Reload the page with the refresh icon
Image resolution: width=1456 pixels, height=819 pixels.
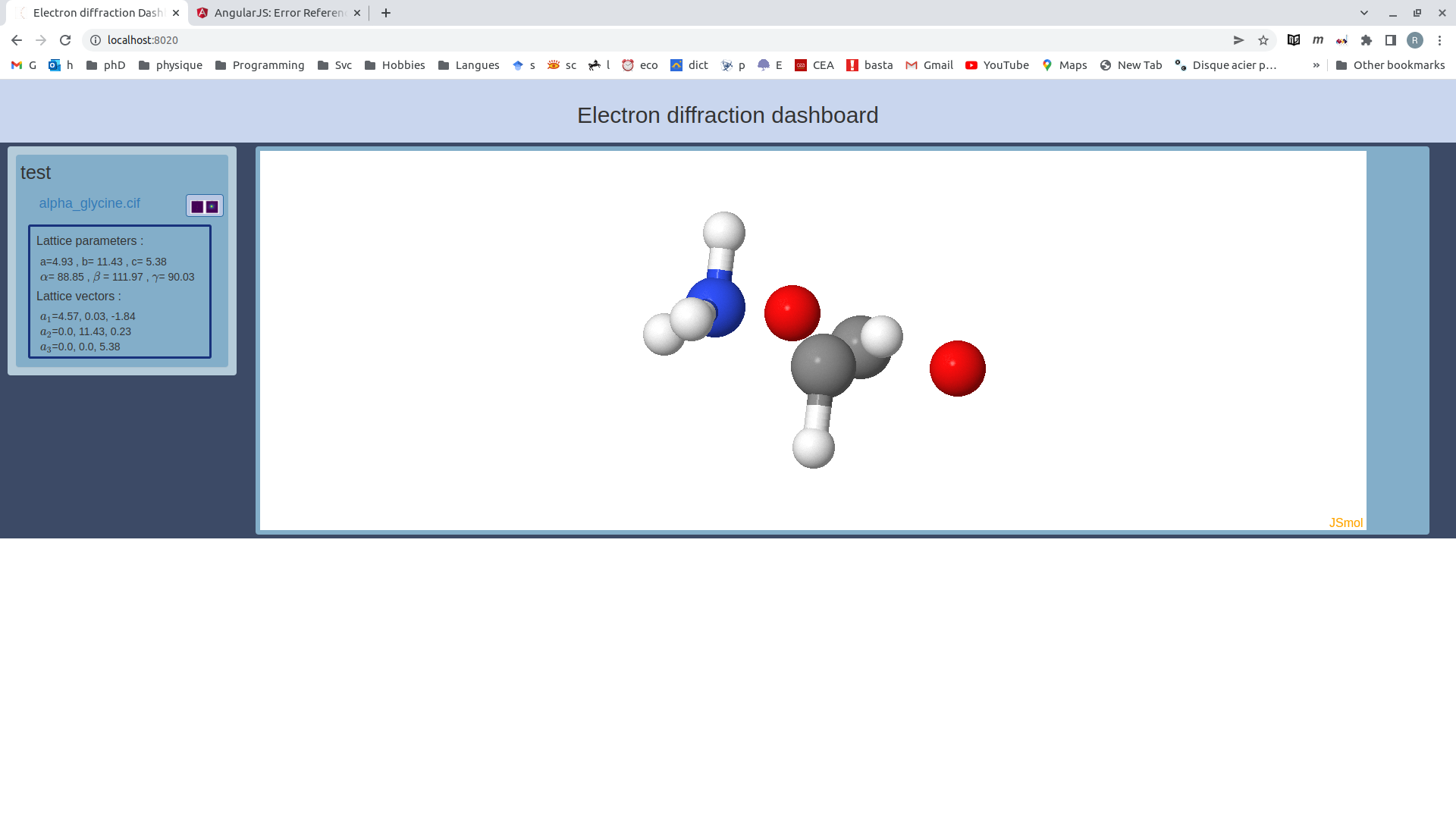pos(65,40)
